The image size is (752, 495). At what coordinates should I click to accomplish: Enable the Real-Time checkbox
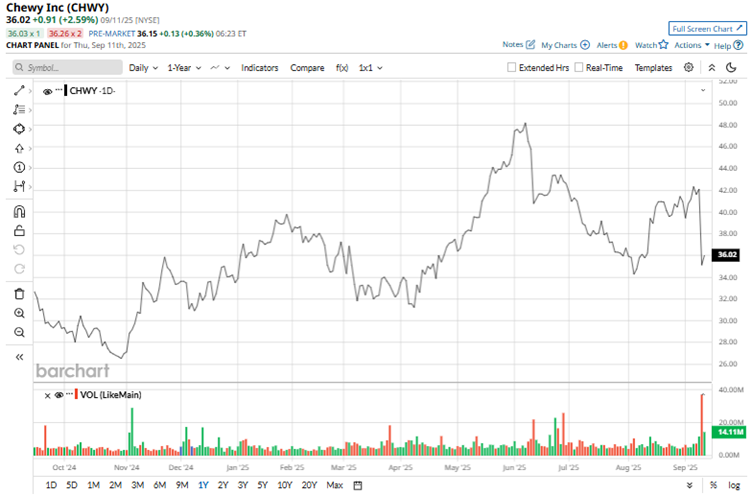[x=579, y=68]
